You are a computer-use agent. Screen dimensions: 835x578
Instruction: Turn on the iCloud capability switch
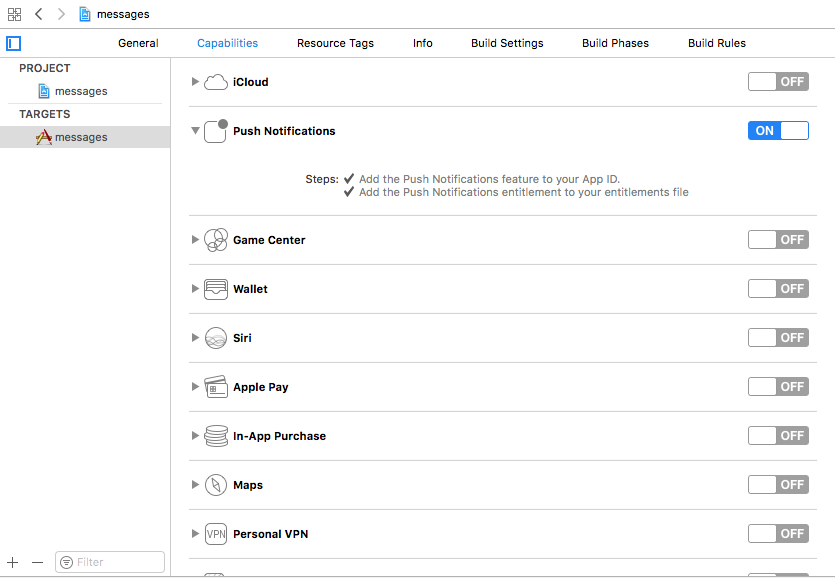(x=778, y=82)
